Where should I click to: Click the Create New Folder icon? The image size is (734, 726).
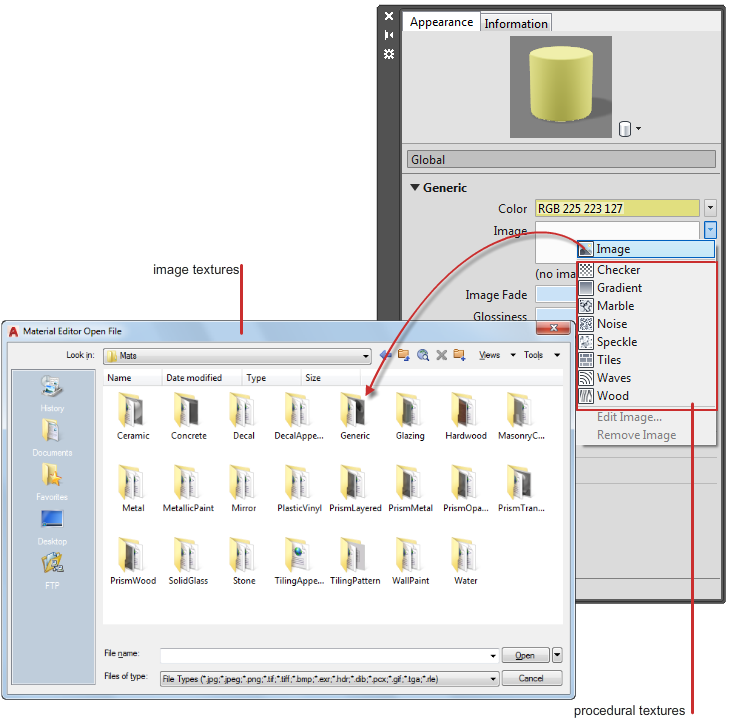pos(459,355)
